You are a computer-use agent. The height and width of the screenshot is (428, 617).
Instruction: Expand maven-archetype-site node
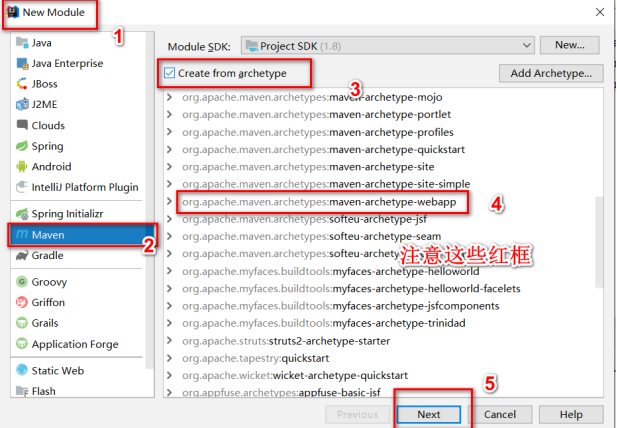tap(170, 166)
